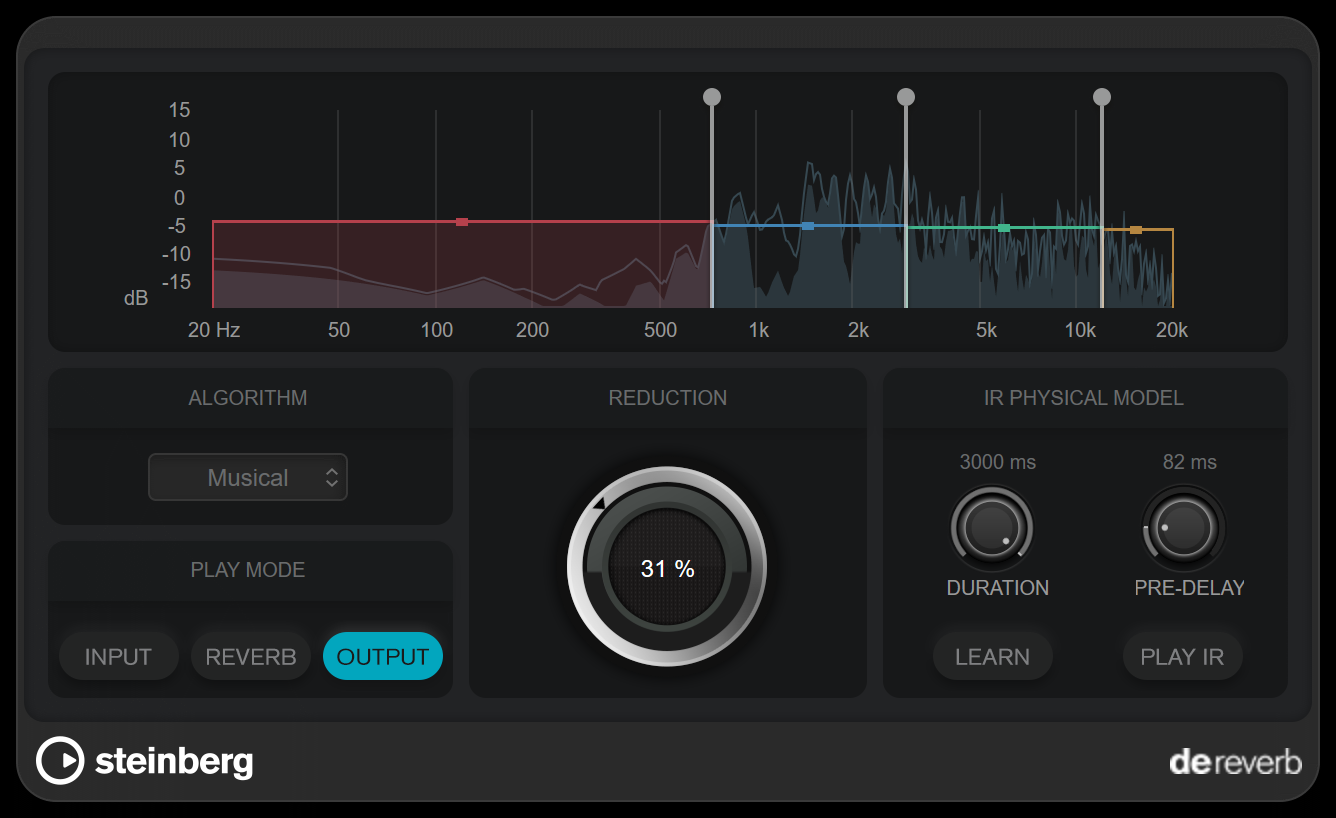
Task: Select REVERB play mode
Action: (x=251, y=657)
